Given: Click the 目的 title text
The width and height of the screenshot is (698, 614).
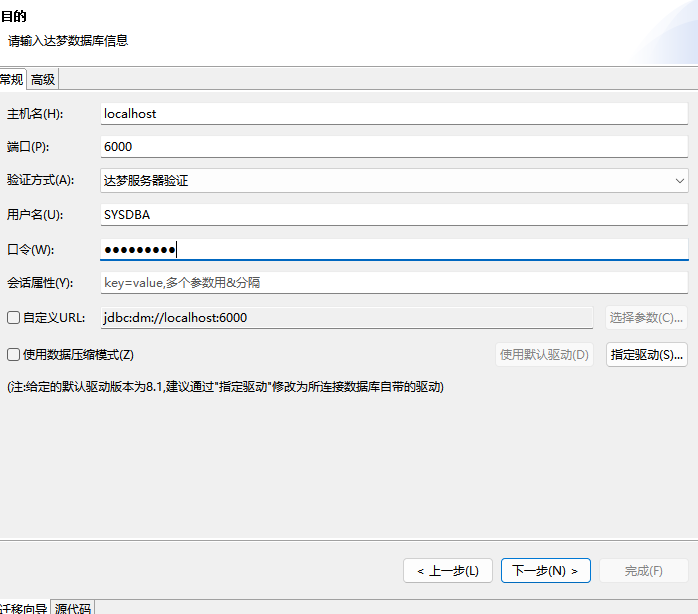Looking at the screenshot, I should coord(14,16).
